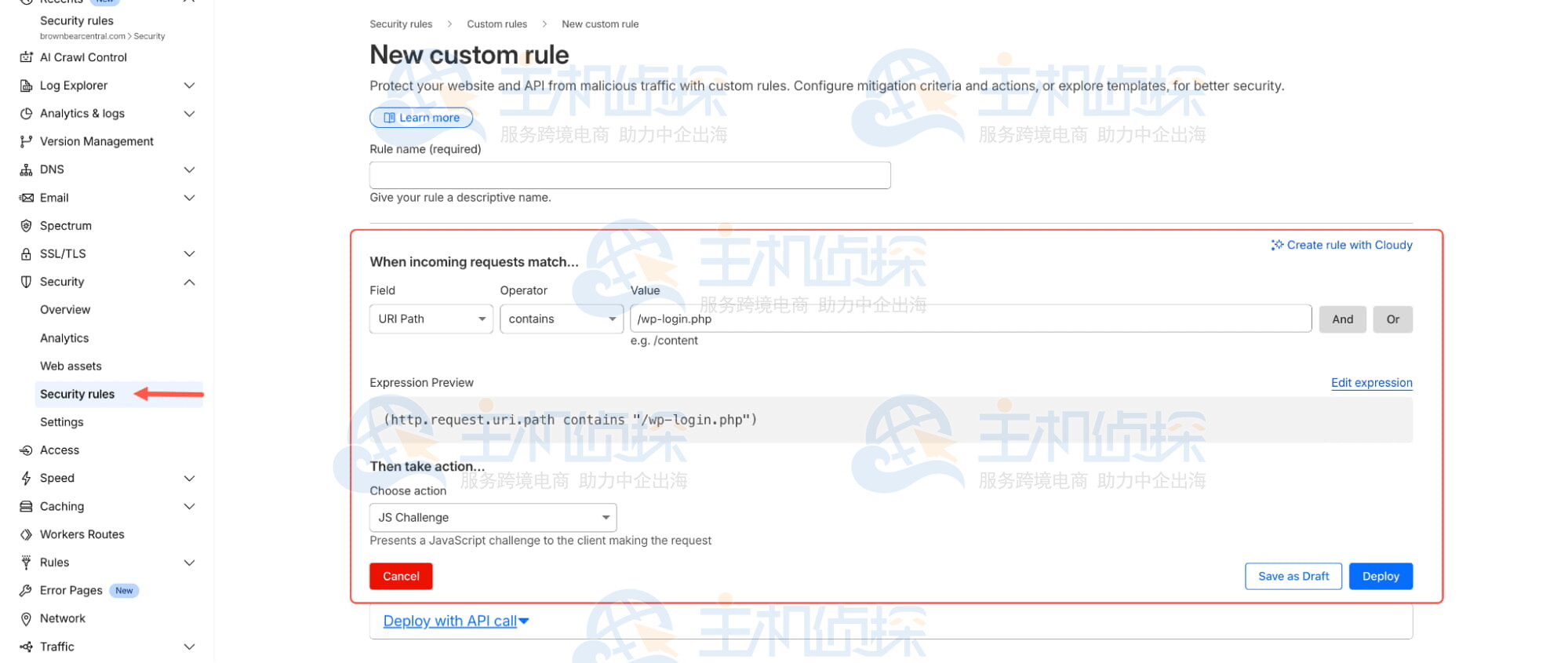
Task: Click the Speed lightning bolt icon
Action: click(26, 479)
